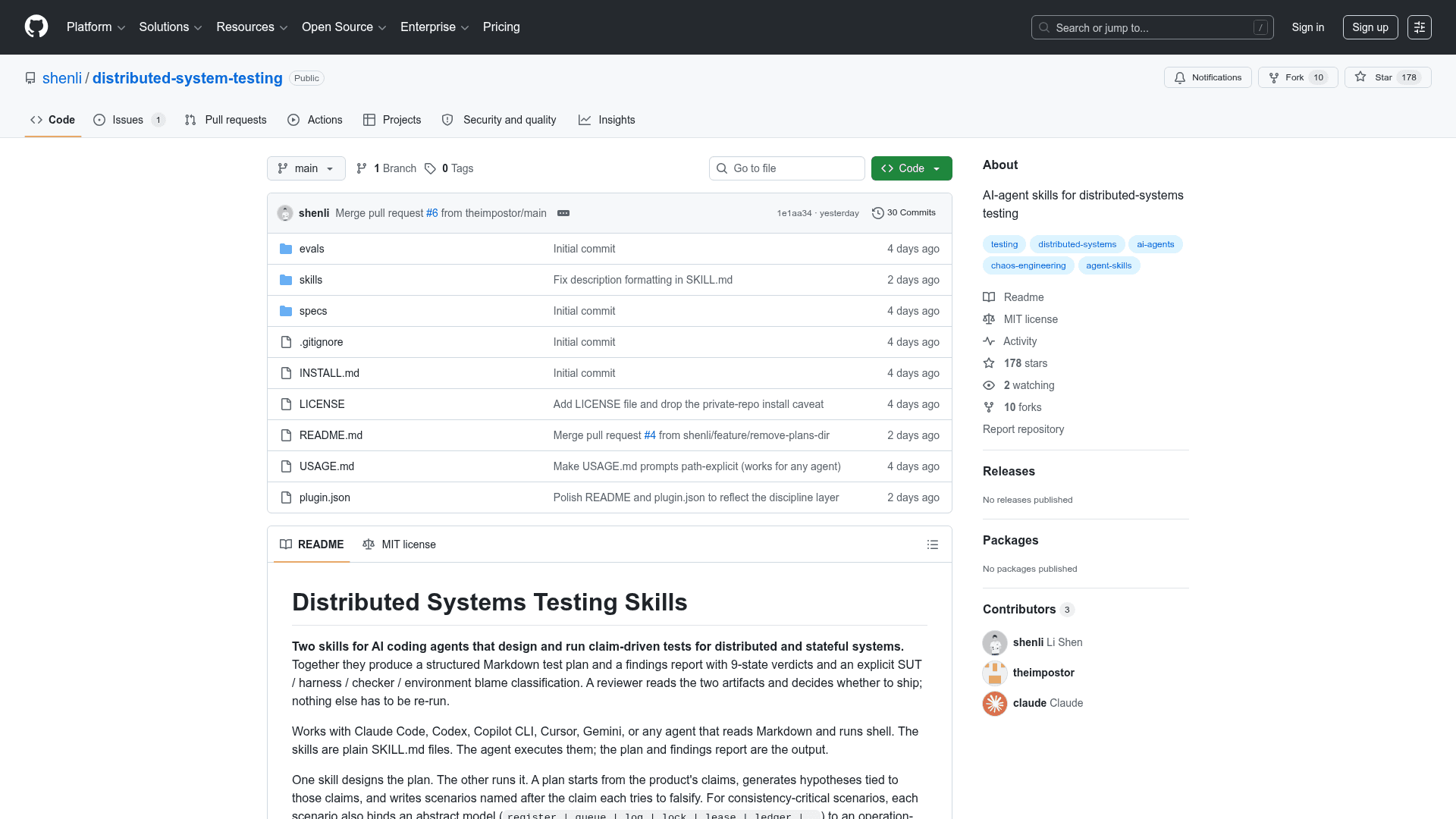Expand the Resources menu
The height and width of the screenshot is (819, 1456).
coord(252,27)
